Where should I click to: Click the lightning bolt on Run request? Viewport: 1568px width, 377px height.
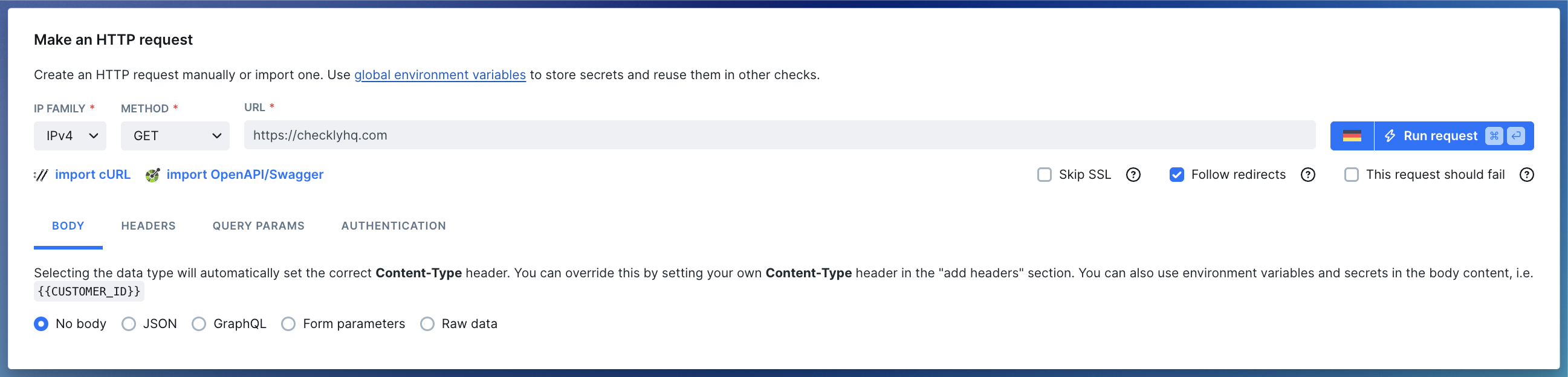pos(1390,135)
